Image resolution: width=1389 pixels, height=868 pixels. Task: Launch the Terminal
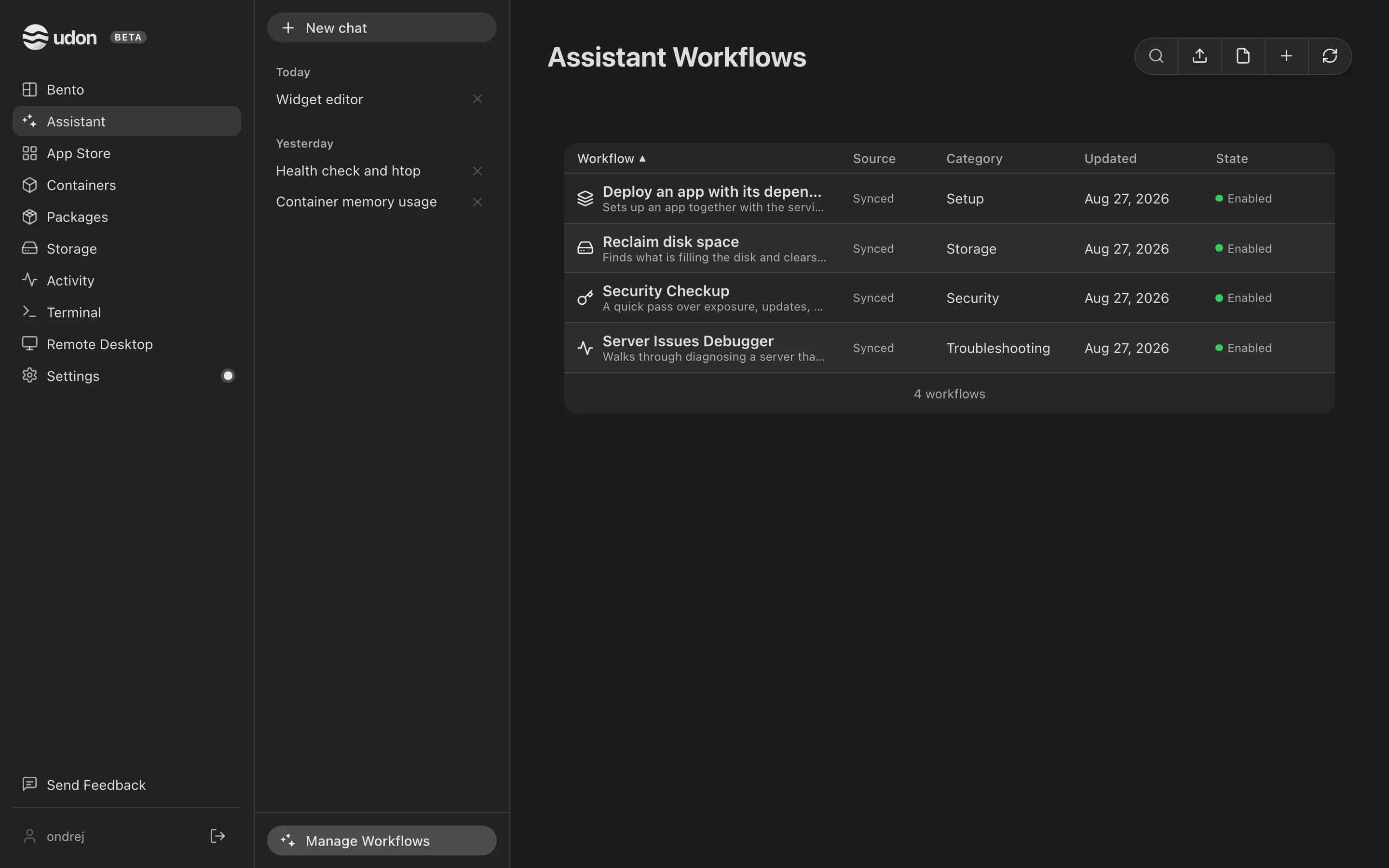(127, 312)
